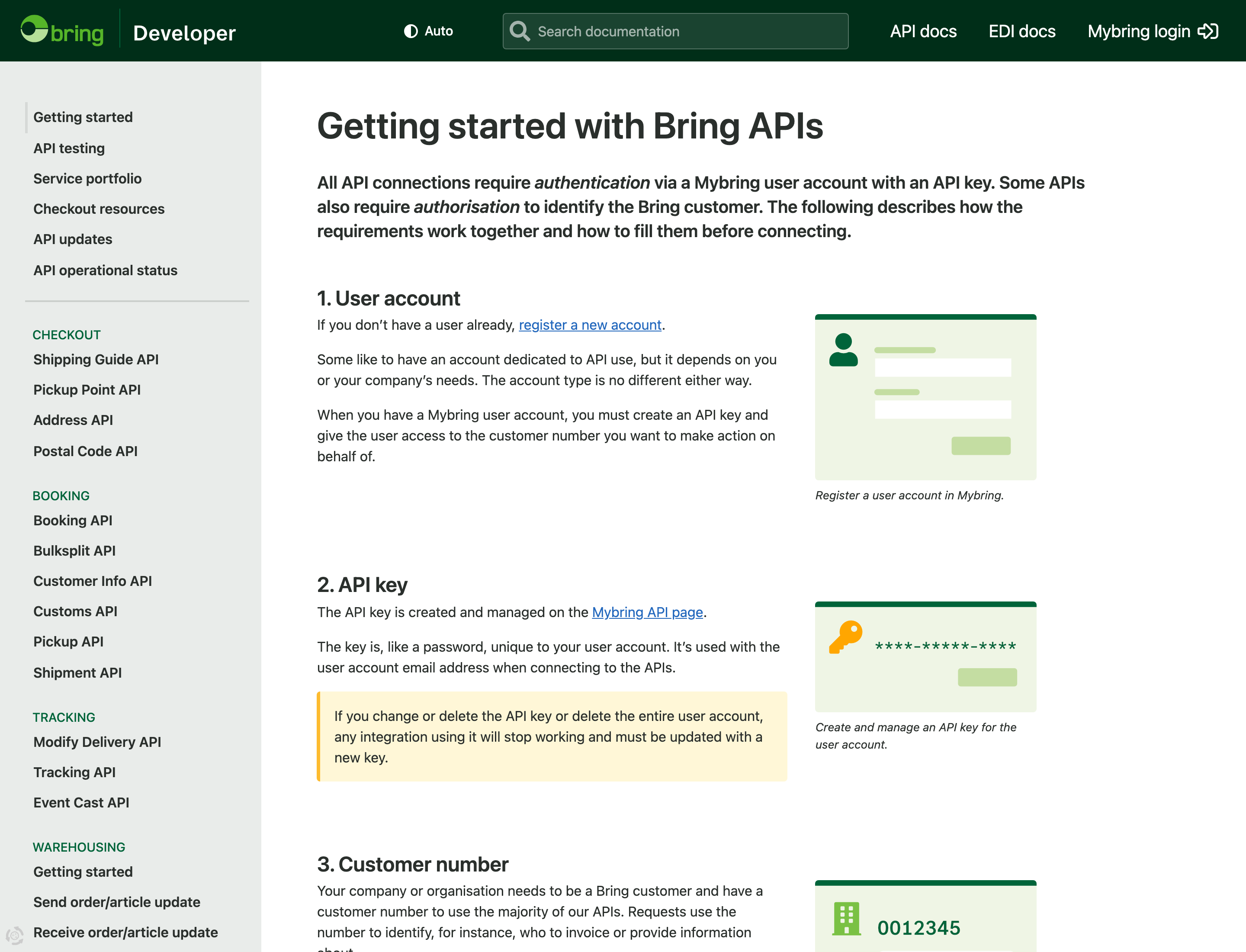This screenshot has height=952, width=1246.
Task: Open API docs in the header
Action: coord(923,31)
